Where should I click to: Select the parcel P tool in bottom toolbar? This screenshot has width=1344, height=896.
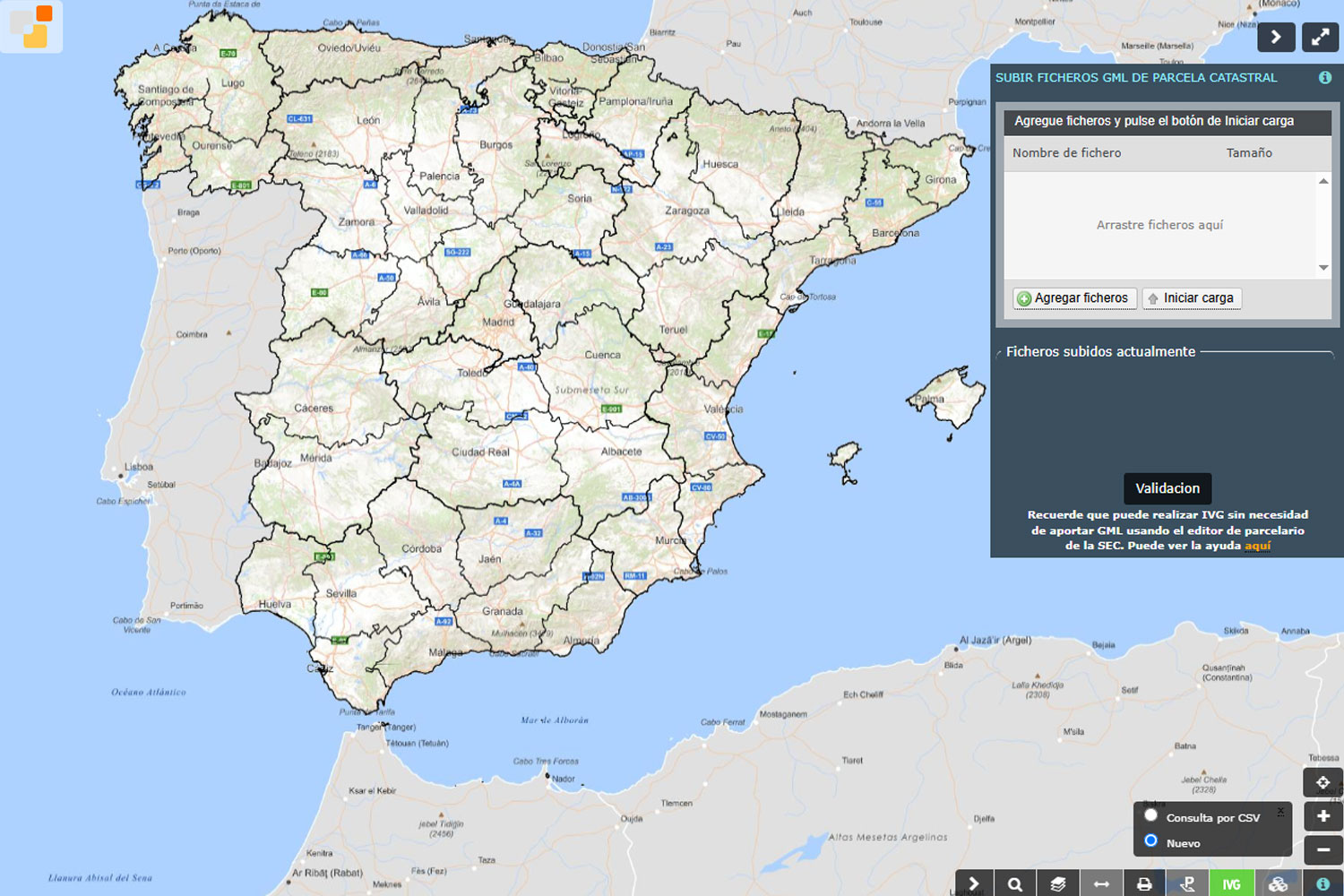click(1188, 883)
